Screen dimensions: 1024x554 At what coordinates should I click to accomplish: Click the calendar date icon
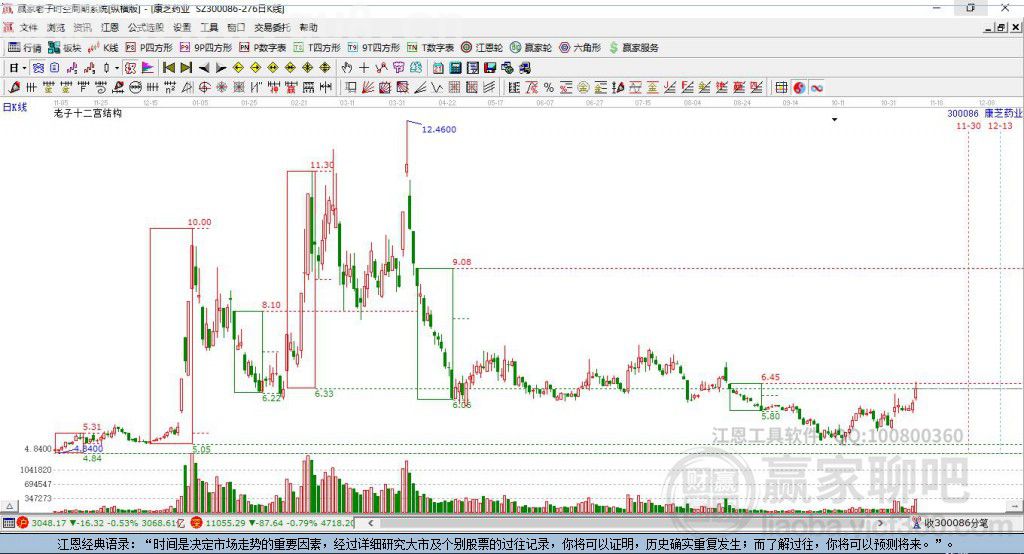[438, 68]
